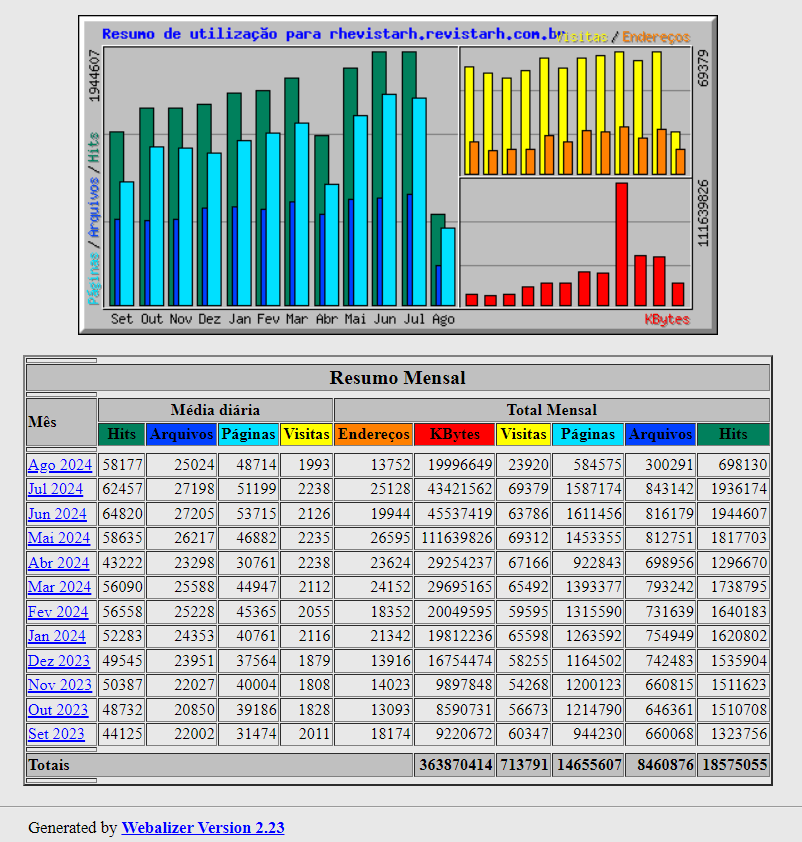The image size is (802, 842).
Task: Click the usage summary chart image
Action: click(x=398, y=175)
